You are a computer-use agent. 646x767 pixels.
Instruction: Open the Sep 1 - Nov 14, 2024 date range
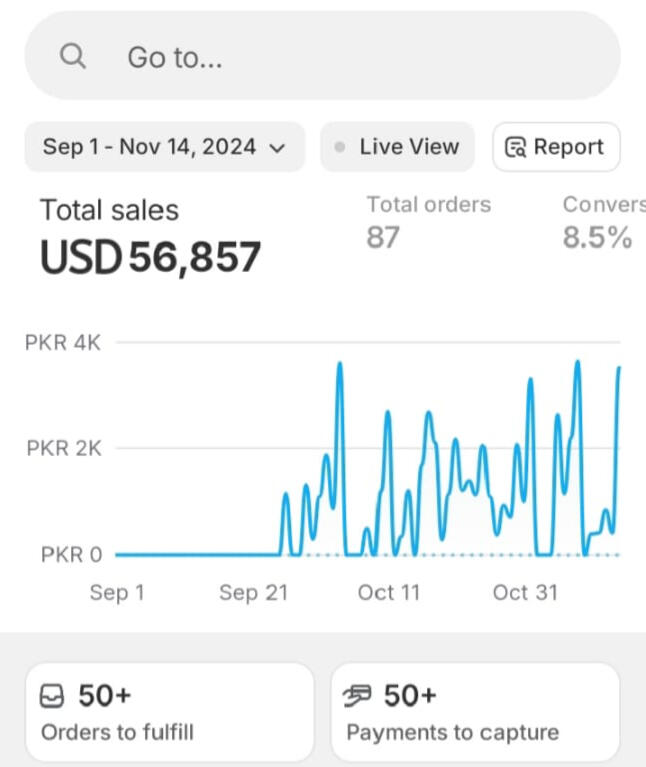(x=150, y=147)
